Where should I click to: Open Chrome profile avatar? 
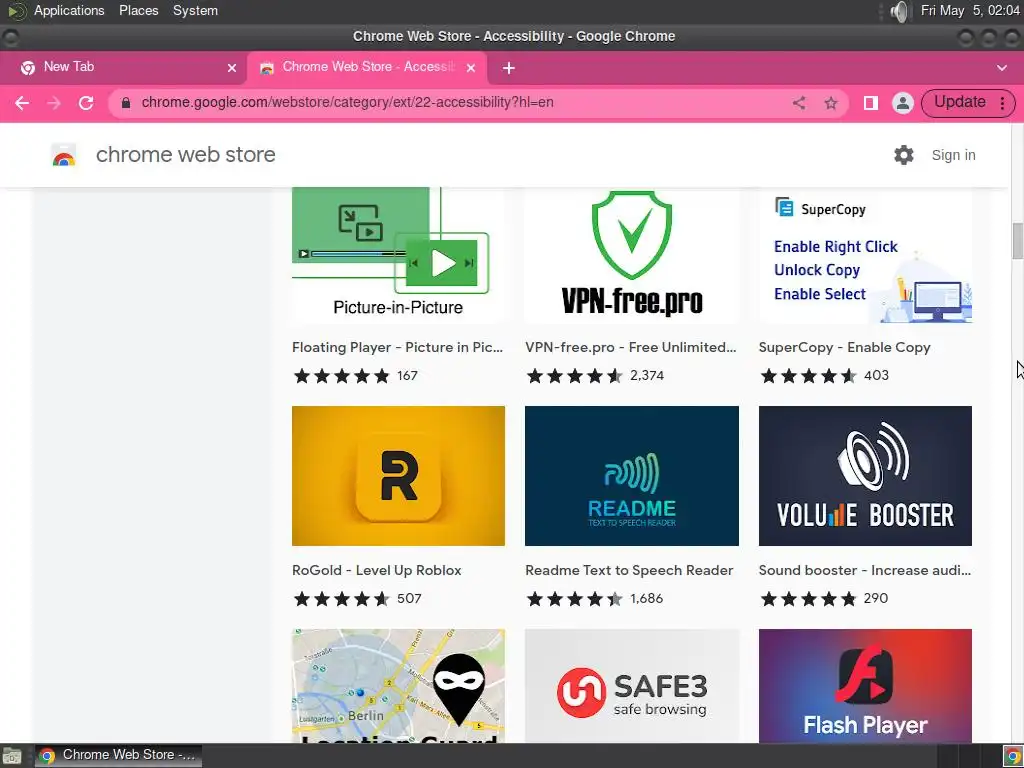click(903, 103)
